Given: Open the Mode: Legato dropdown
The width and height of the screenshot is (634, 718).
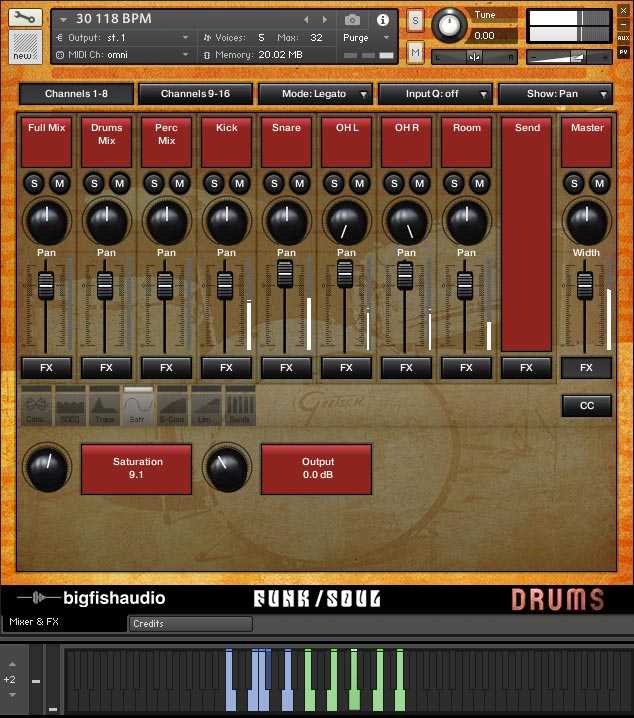Looking at the screenshot, I should coord(315,94).
